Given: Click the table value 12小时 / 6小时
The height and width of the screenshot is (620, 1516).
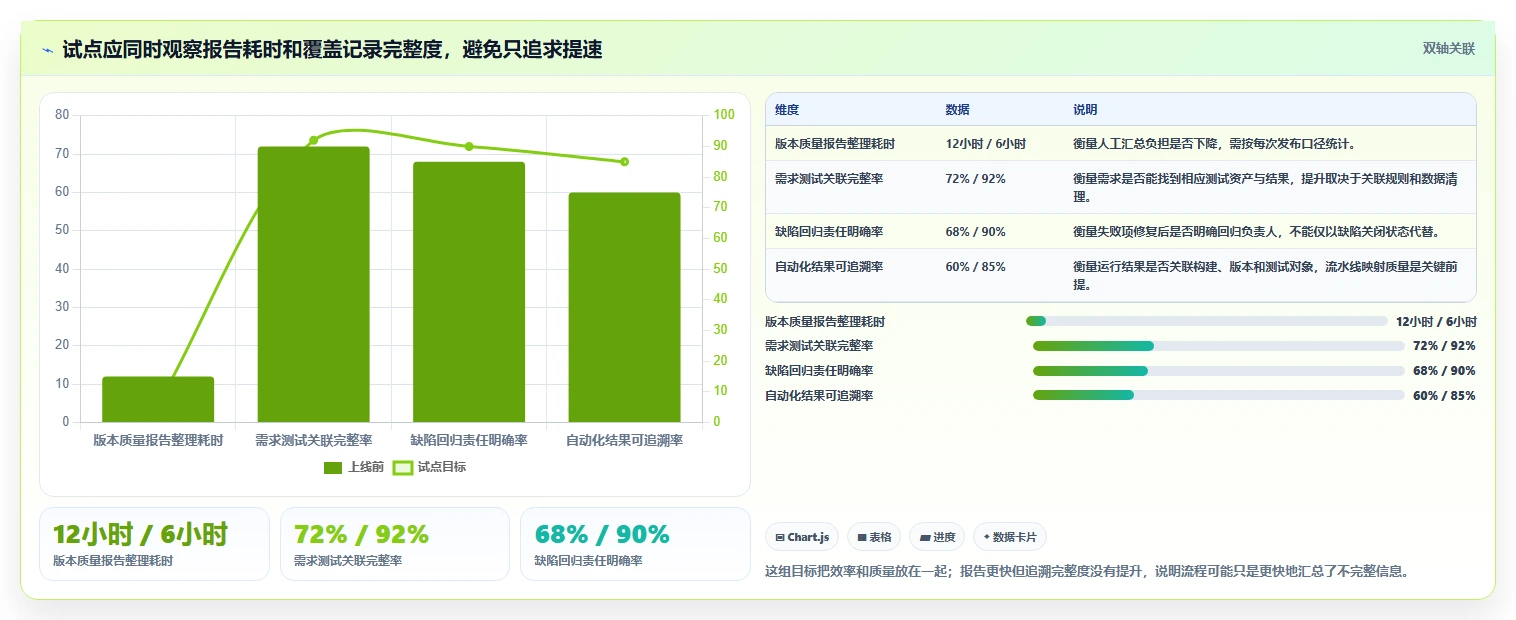Looking at the screenshot, I should click(x=985, y=144).
